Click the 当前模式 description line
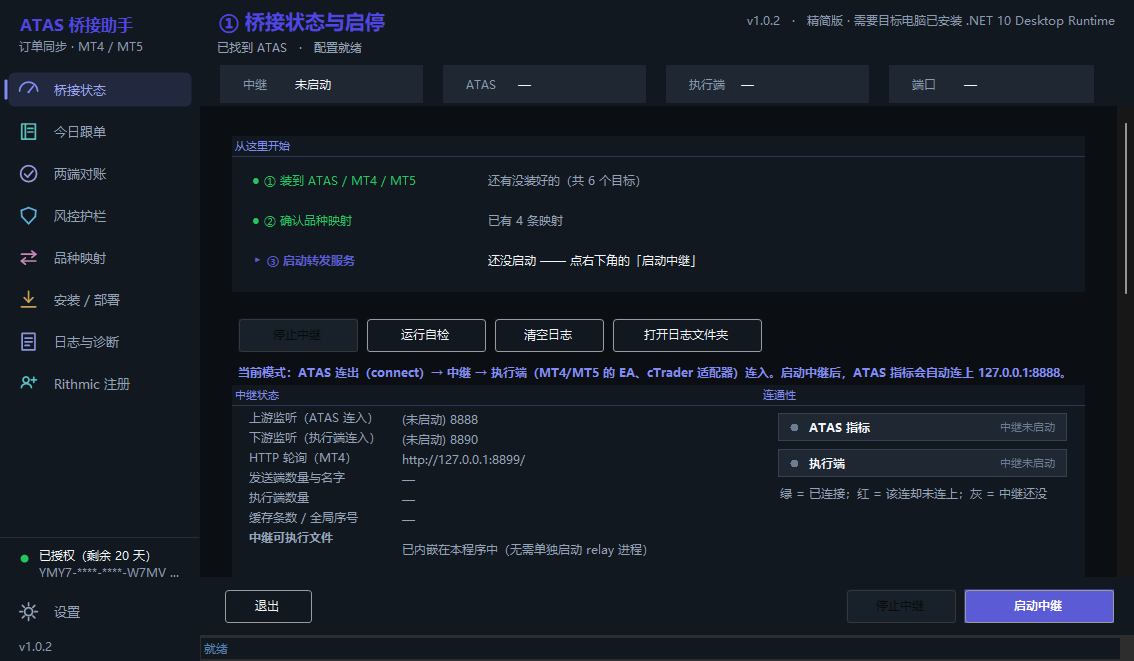Screen dimensions: 1134x661 [653, 372]
